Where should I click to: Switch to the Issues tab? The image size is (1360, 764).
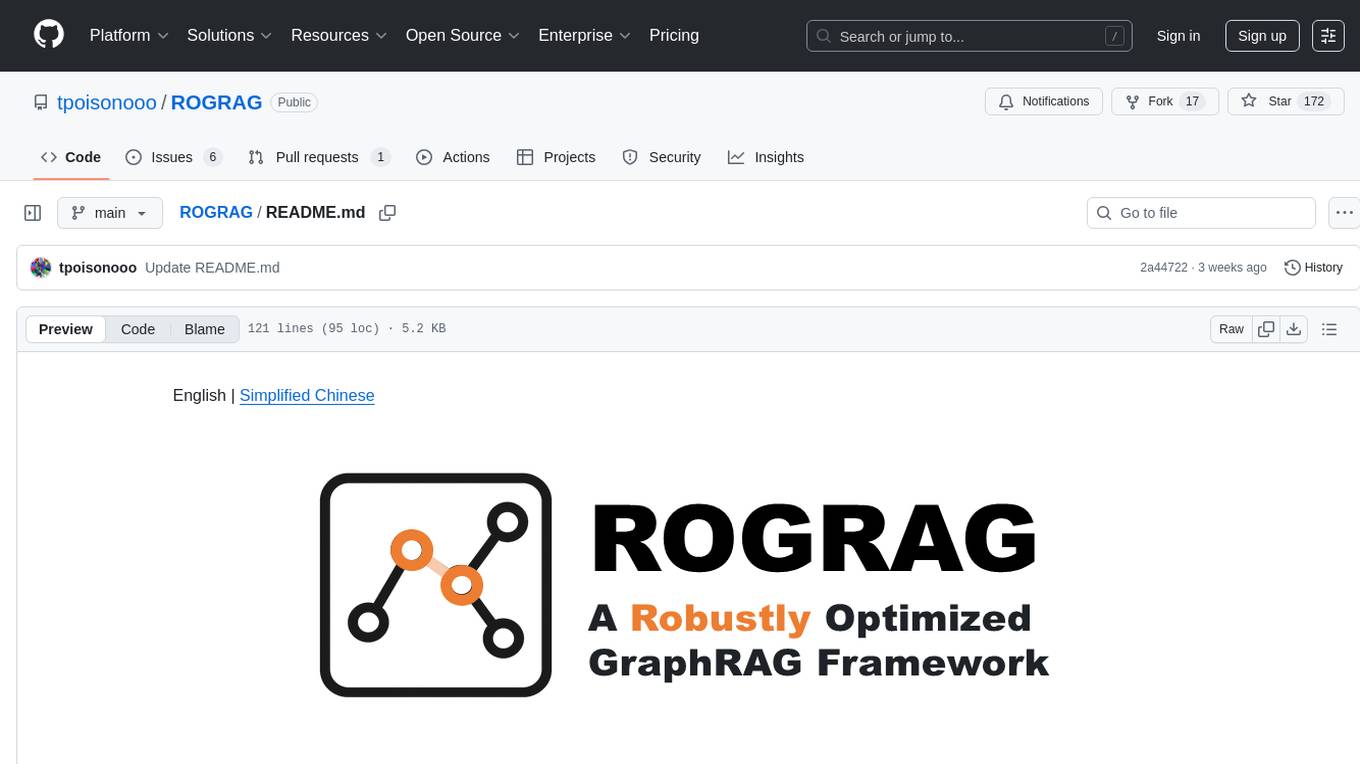click(x=173, y=157)
